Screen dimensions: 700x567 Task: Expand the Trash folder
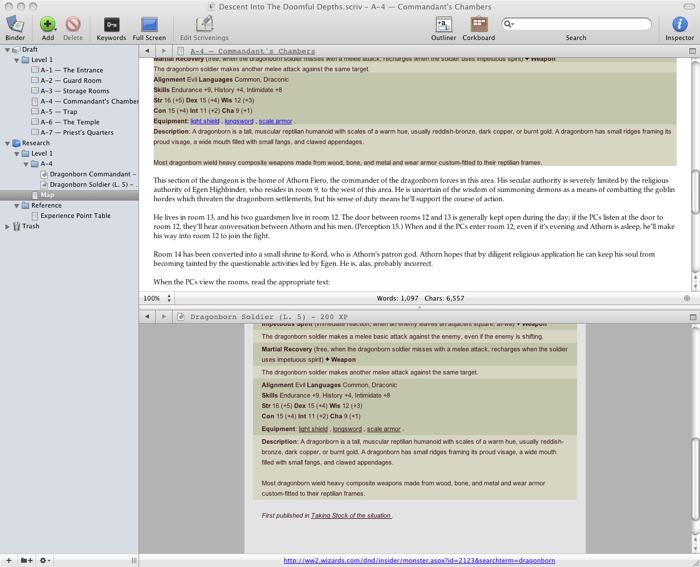click(x=7, y=226)
